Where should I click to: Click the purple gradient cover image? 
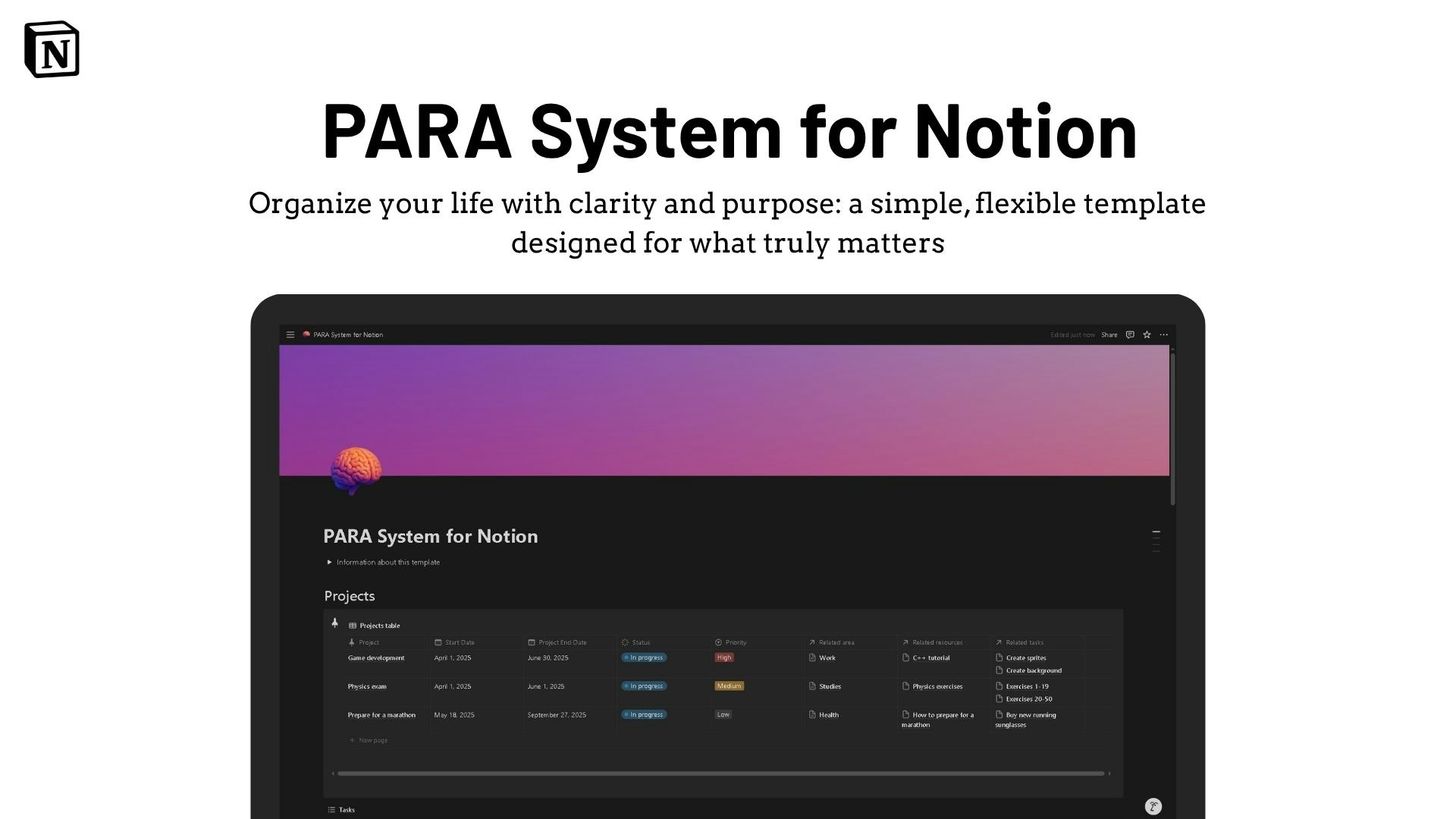click(x=724, y=410)
